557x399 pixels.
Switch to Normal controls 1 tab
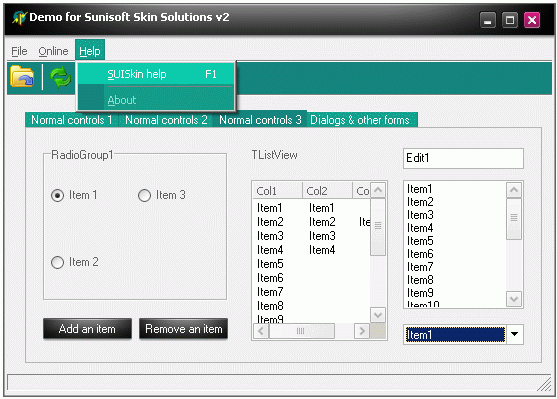click(x=72, y=120)
